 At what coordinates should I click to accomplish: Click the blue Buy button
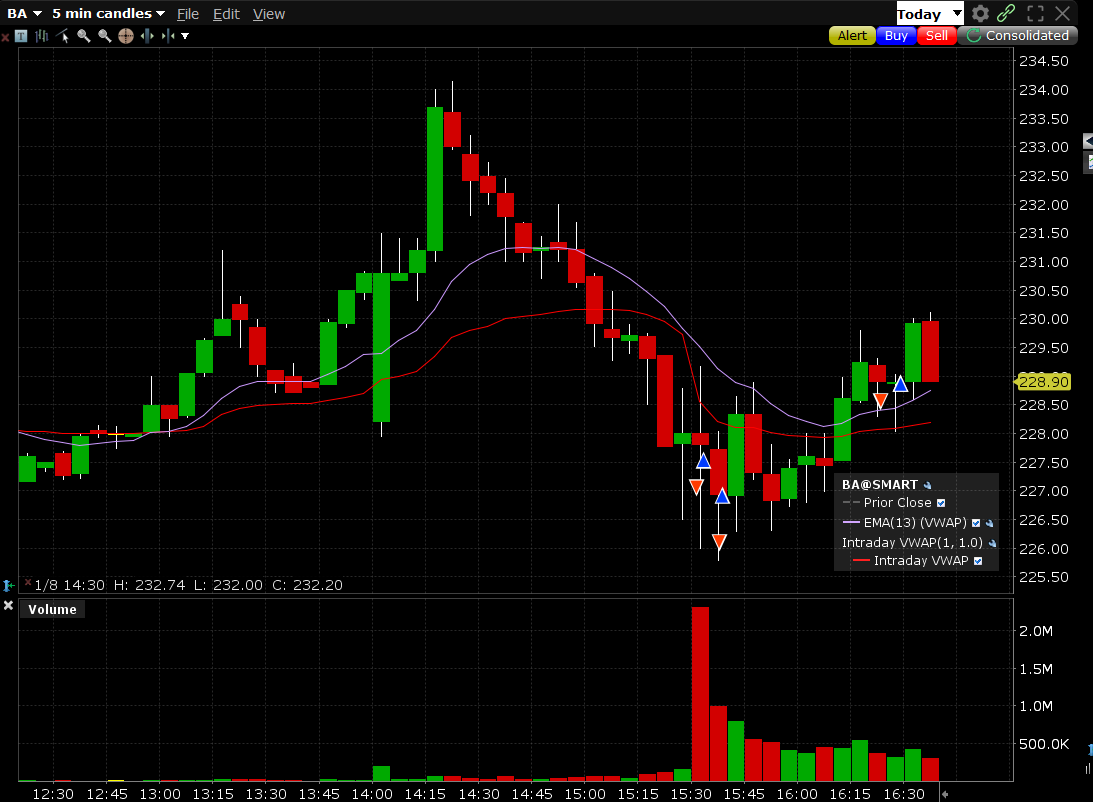pos(896,36)
